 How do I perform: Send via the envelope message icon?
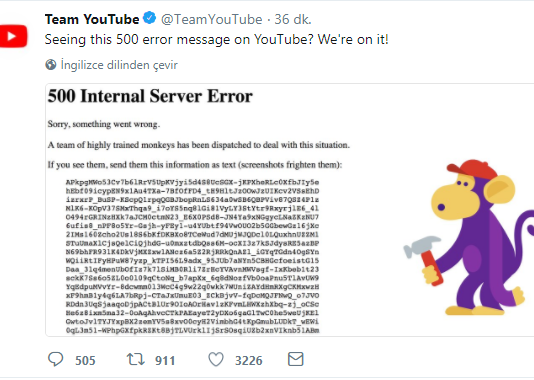[x=296, y=359]
